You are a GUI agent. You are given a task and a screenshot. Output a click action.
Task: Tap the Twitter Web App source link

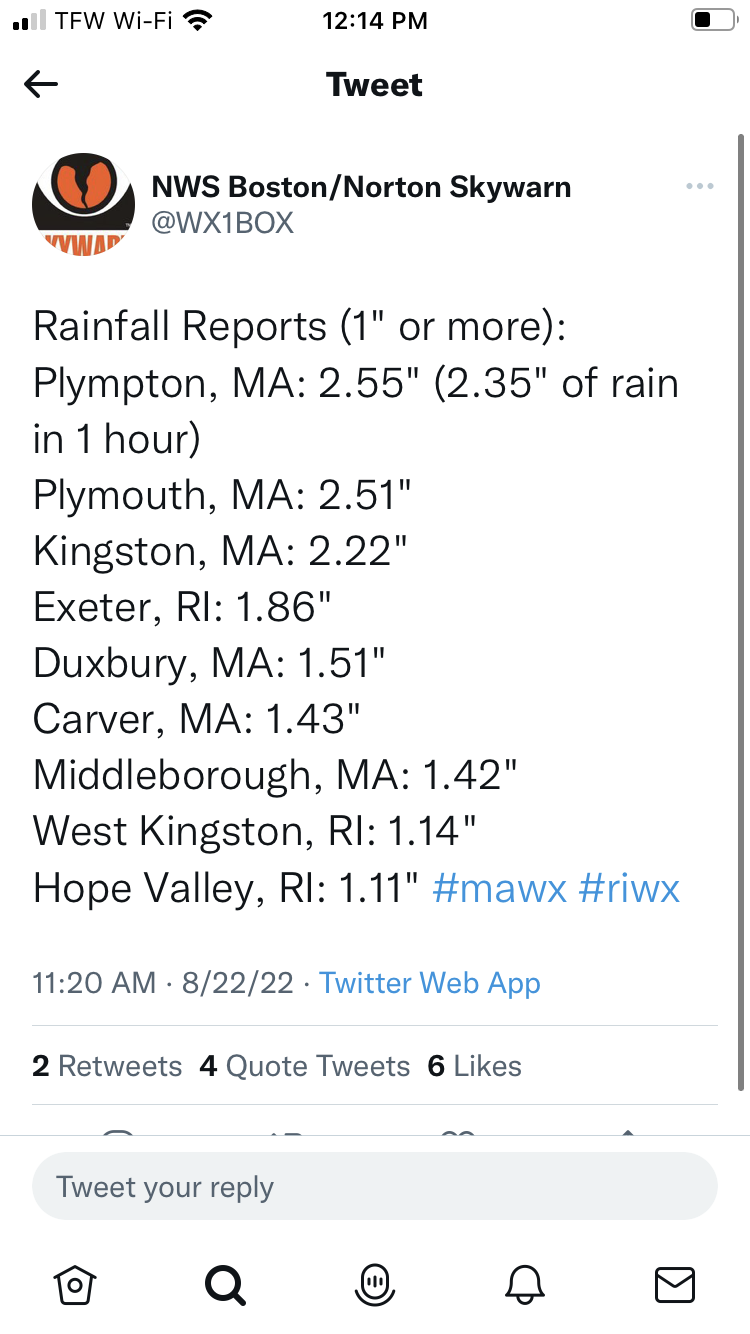click(430, 983)
